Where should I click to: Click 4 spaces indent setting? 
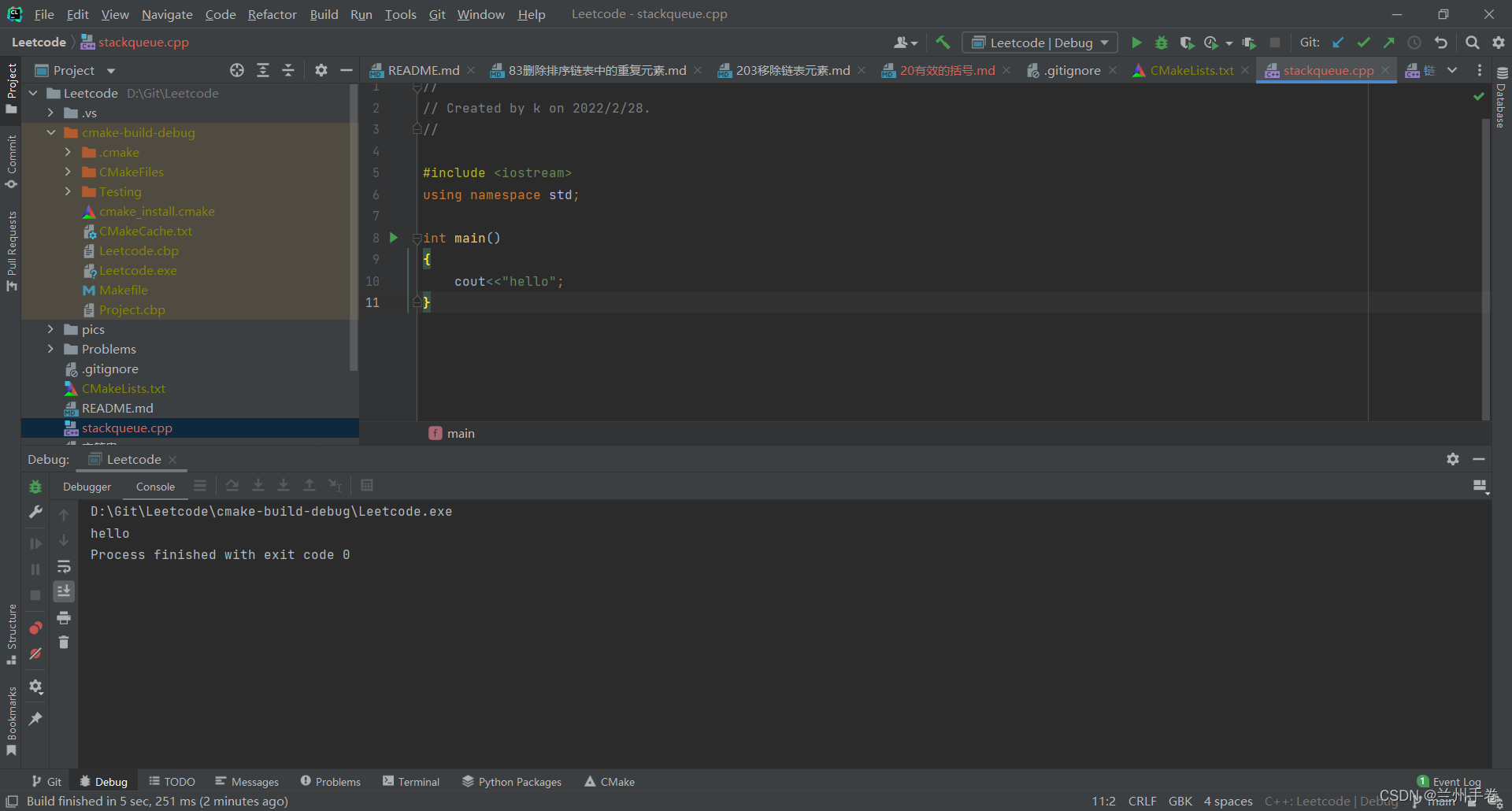coord(1228,801)
